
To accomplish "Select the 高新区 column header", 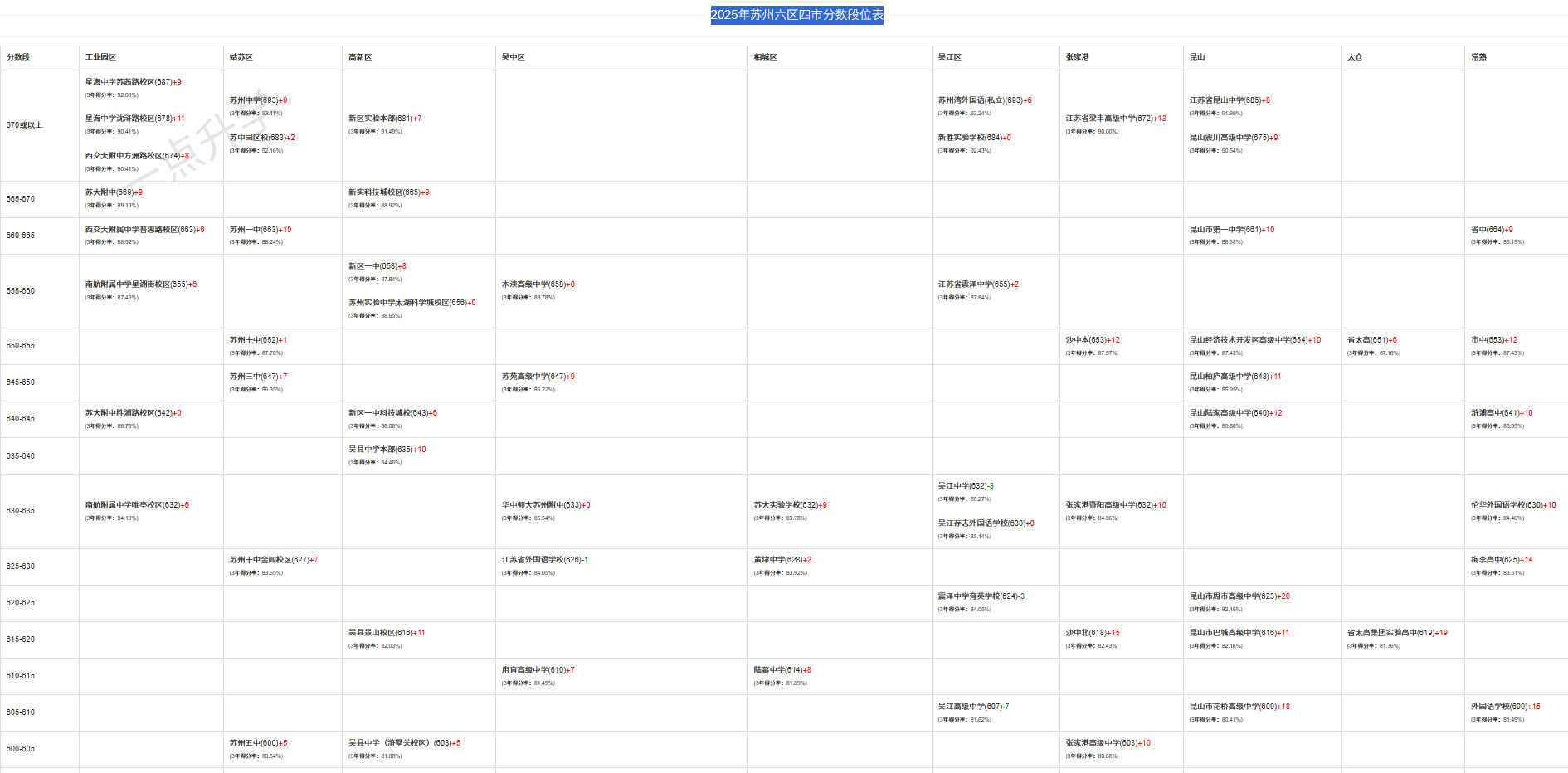I will [x=360, y=57].
